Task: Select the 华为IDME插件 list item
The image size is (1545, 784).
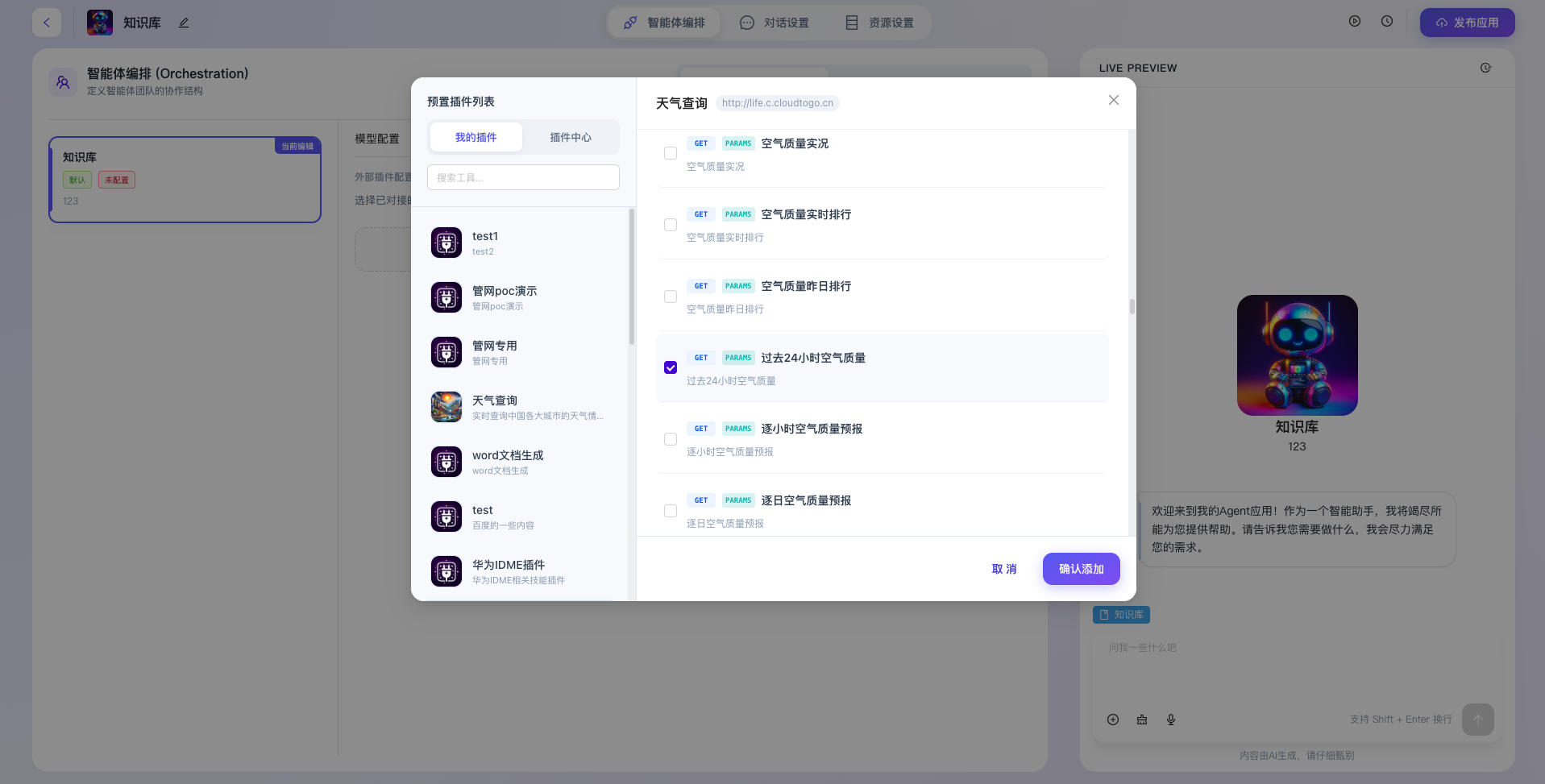Action: (519, 571)
